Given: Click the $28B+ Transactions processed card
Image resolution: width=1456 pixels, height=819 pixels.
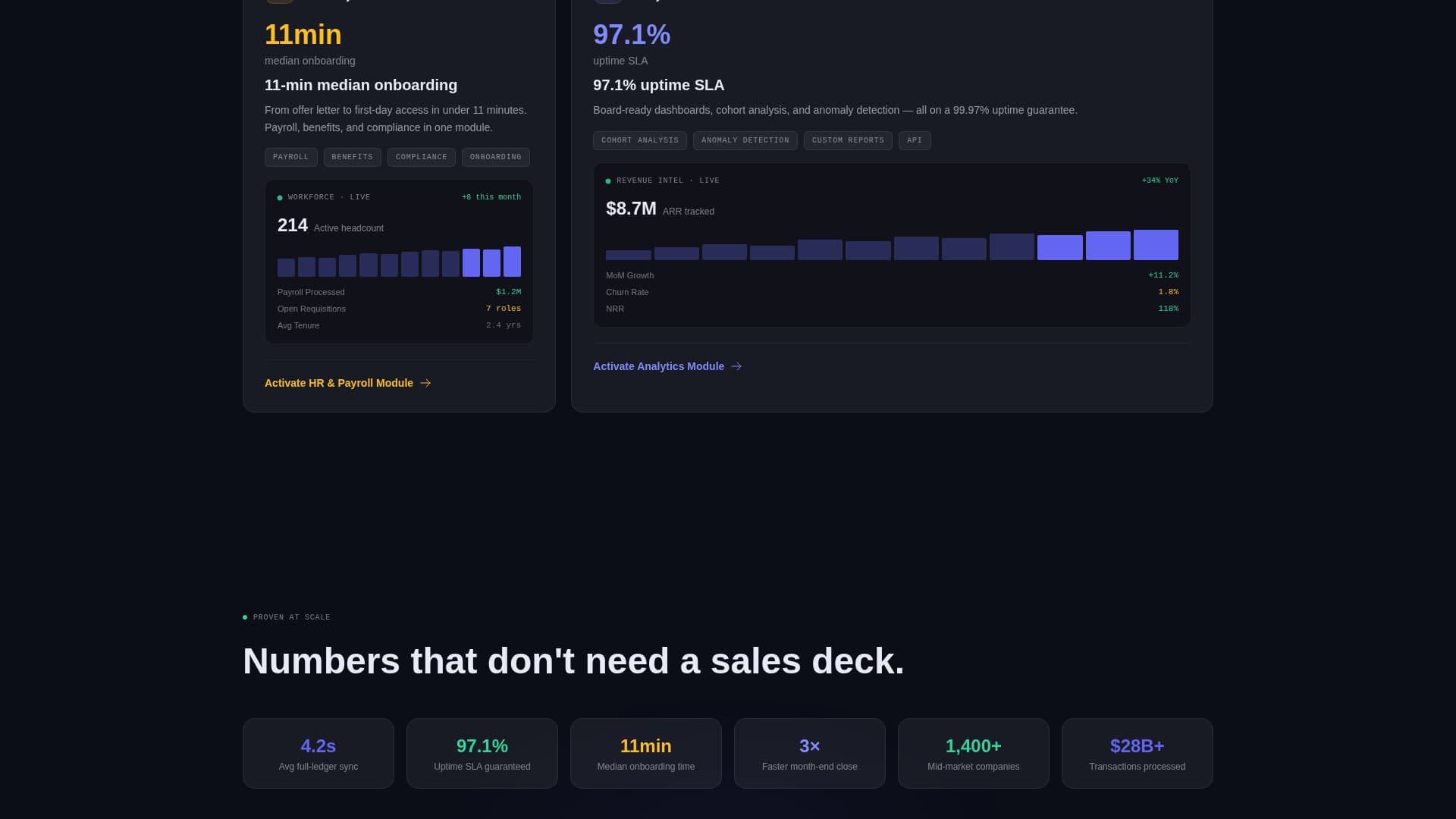Looking at the screenshot, I should [x=1137, y=753].
